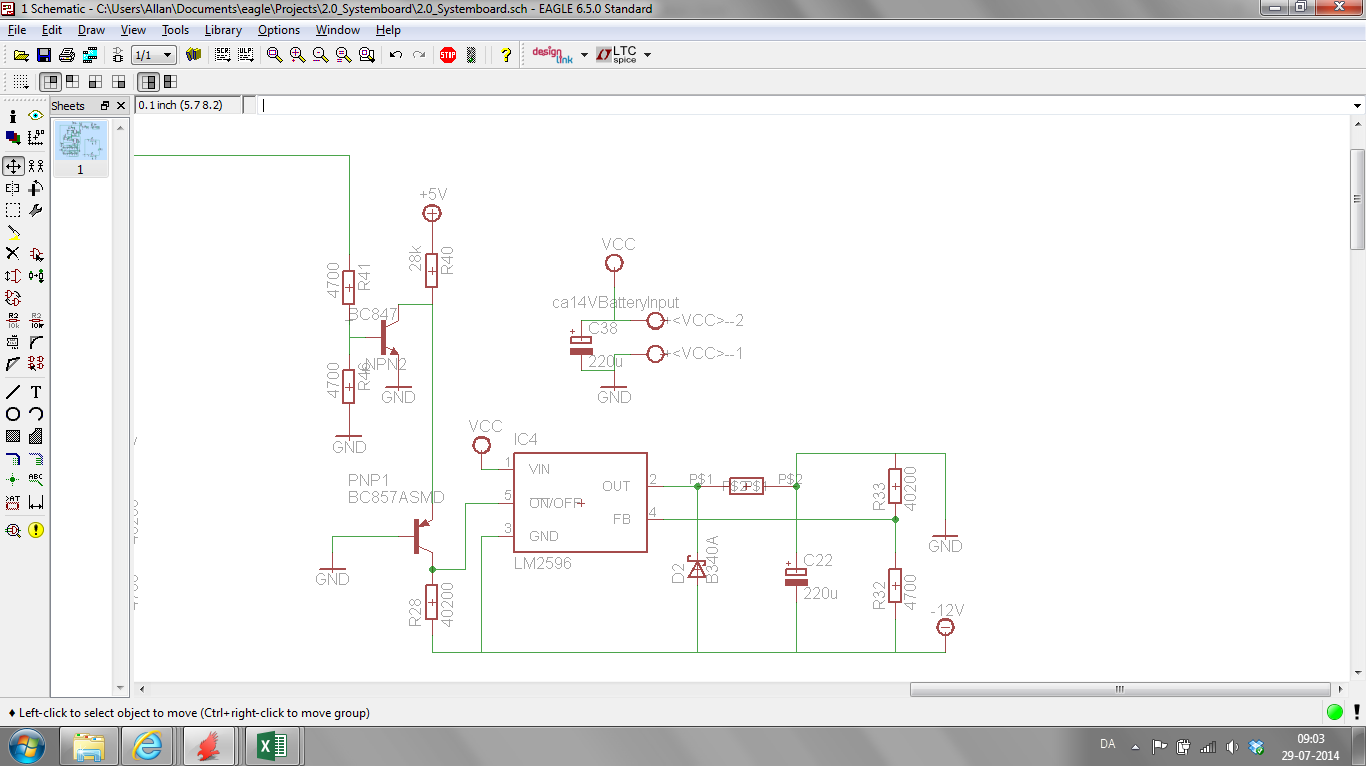The height and width of the screenshot is (768, 1366).
Task: Open Excel from the taskbar
Action: click(272, 746)
